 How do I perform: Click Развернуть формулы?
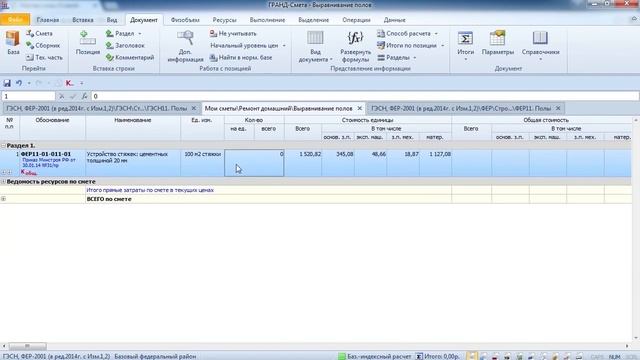(x=356, y=46)
